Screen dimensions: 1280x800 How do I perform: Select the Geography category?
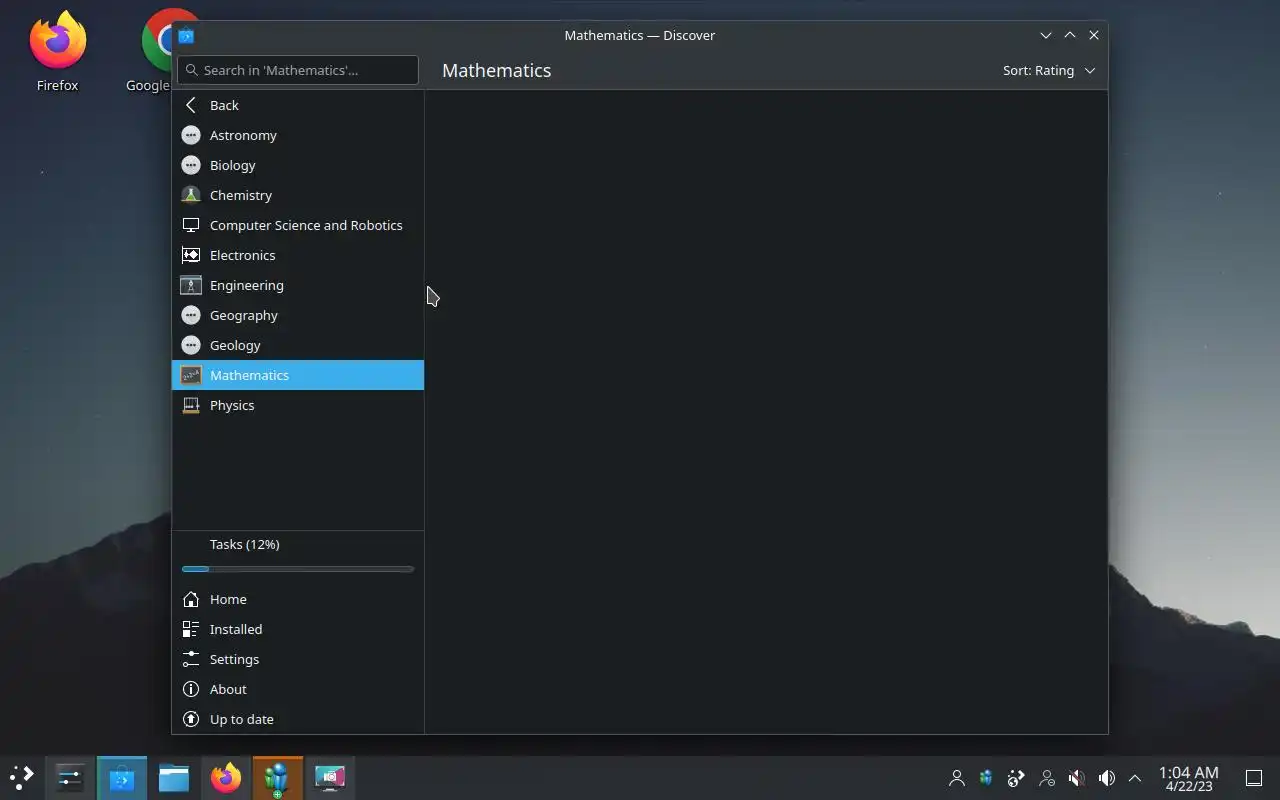298,315
